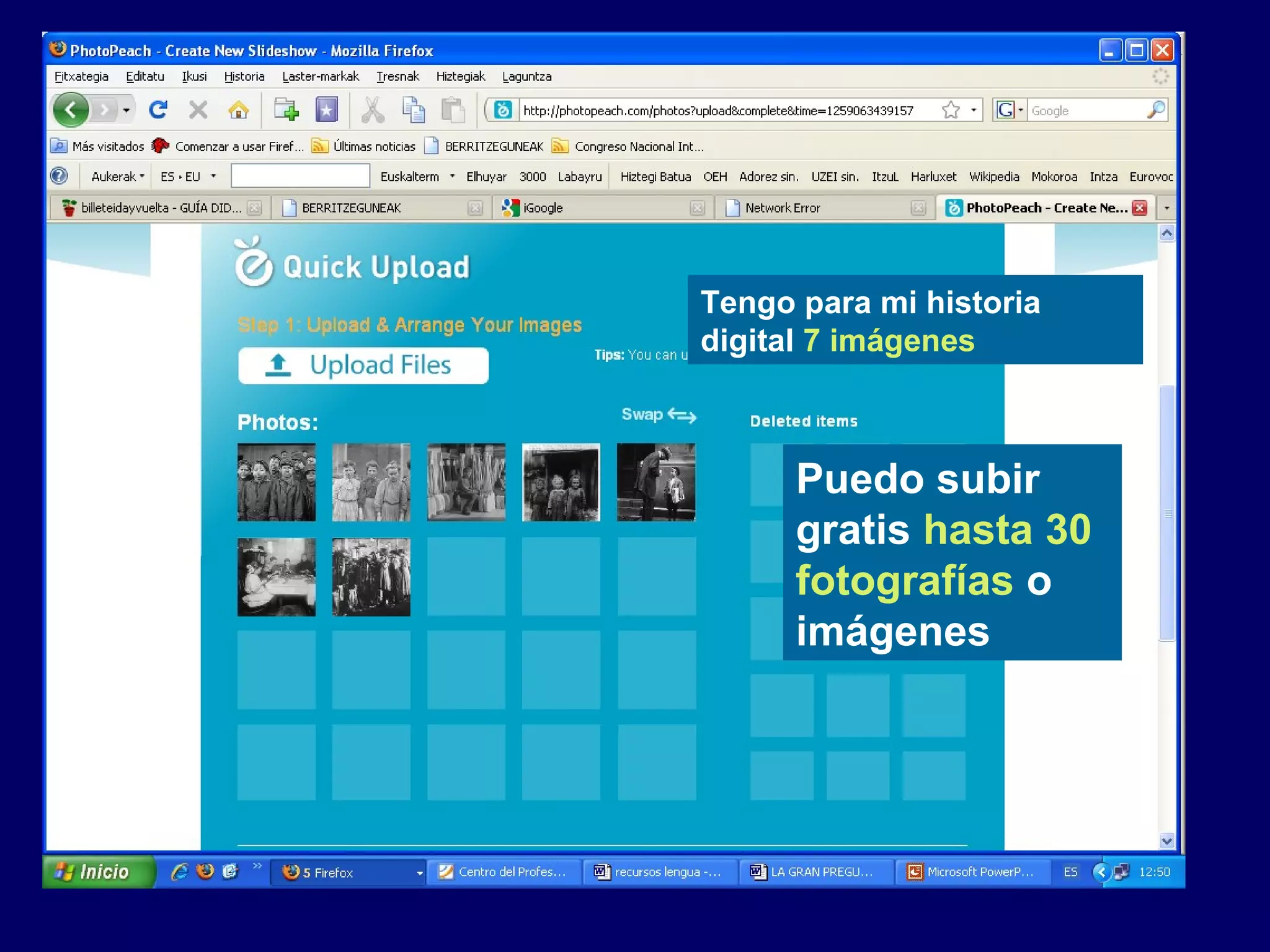Click the search magnifier icon
Viewport: 1270px width, 952px height.
pos(1157,110)
